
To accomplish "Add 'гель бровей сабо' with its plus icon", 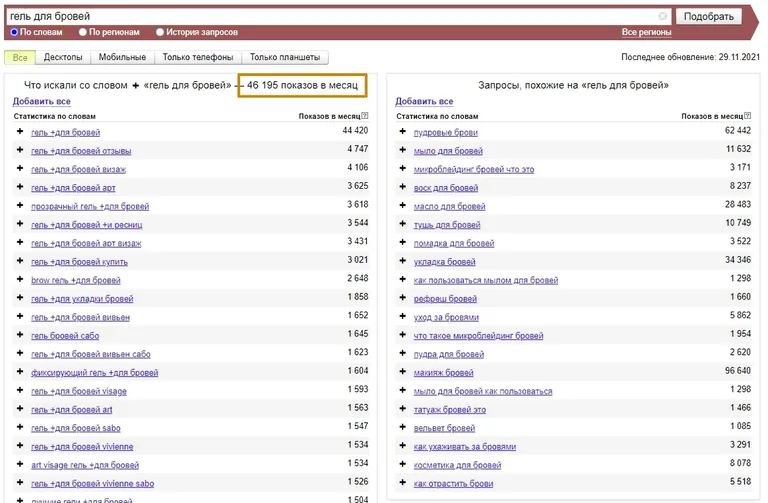I will coord(19,336).
